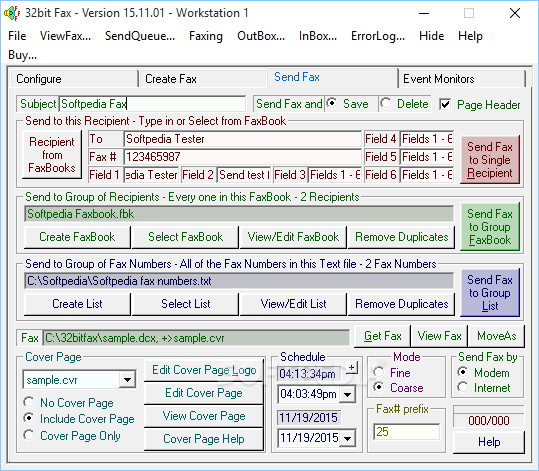Click the Field 5 input box
The height and width of the screenshot is (471, 539).
[x=427, y=157]
